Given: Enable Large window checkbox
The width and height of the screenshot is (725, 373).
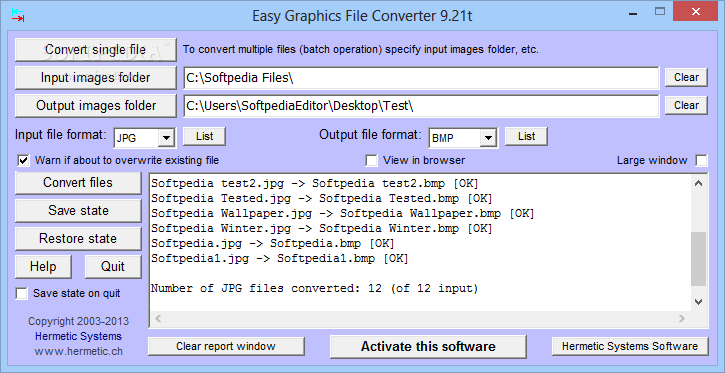Looking at the screenshot, I should 701,160.
